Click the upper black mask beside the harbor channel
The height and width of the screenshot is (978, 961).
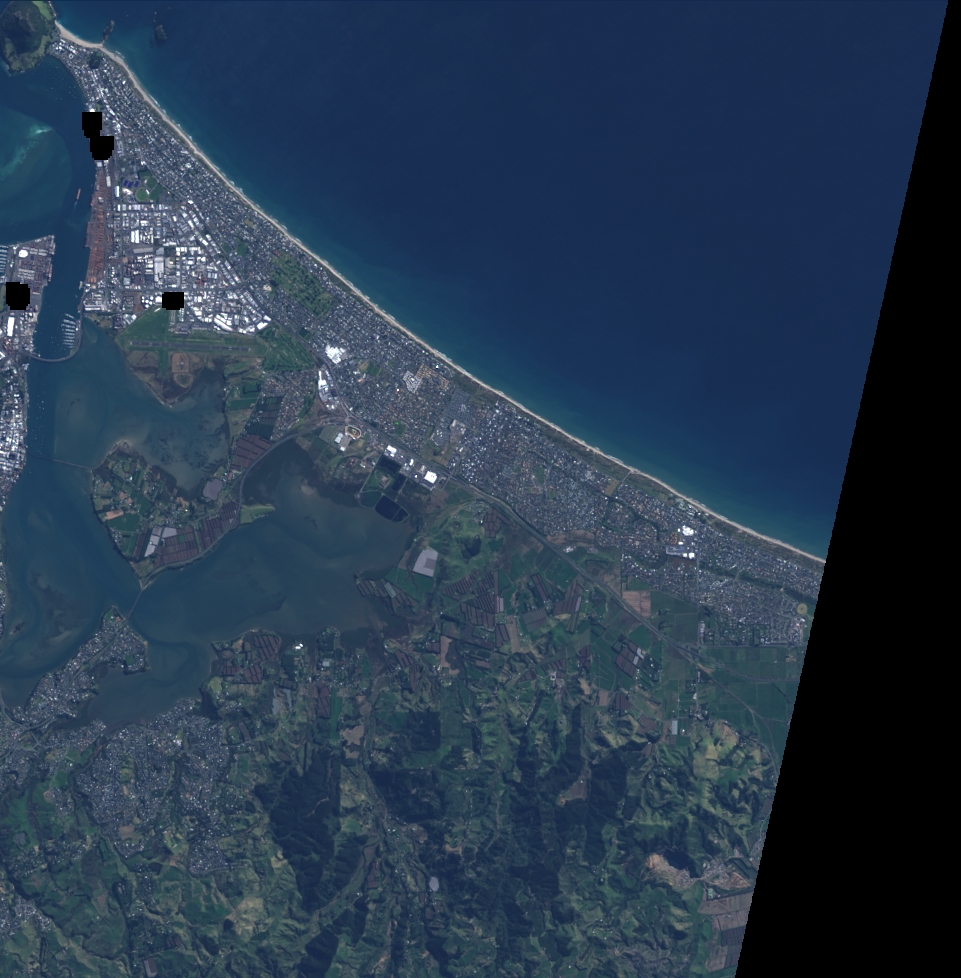[92, 123]
